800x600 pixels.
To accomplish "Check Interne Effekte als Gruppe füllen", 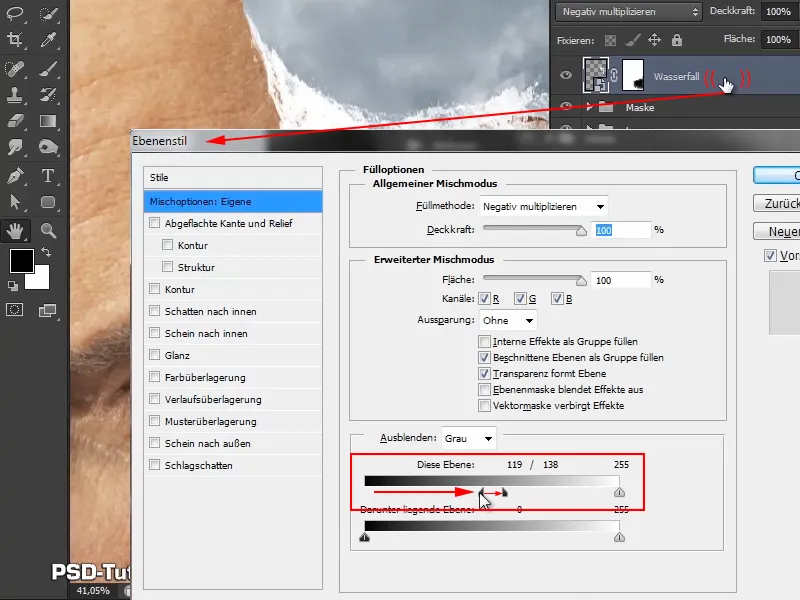I will [x=484, y=341].
